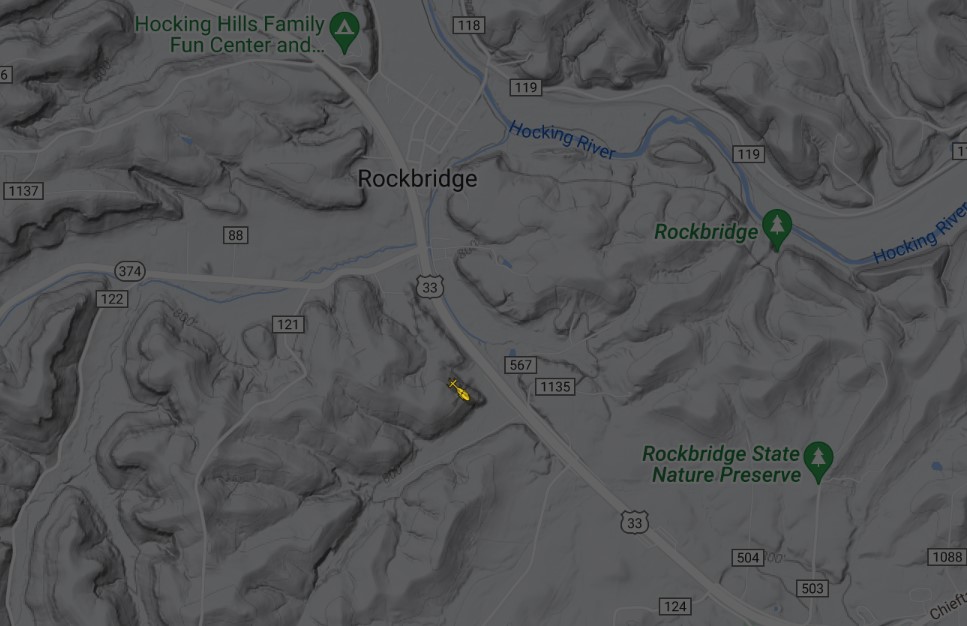Click the US 33 shield near Rockbridge
The image size is (967, 626).
coord(430,287)
